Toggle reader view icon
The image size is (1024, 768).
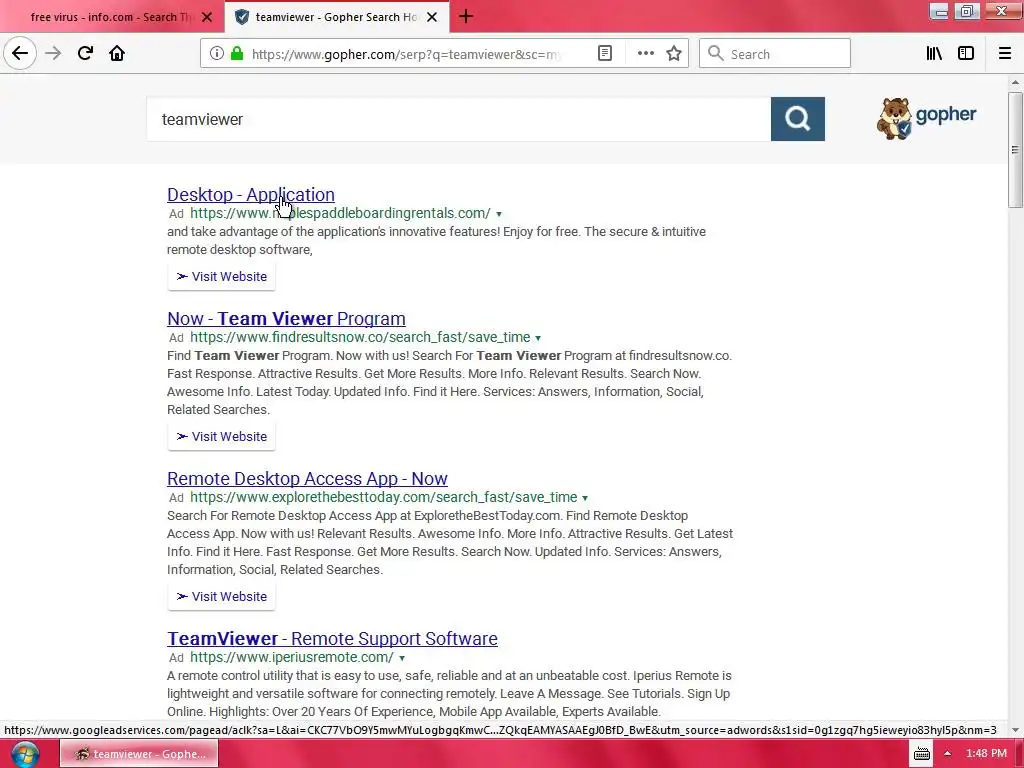605,54
